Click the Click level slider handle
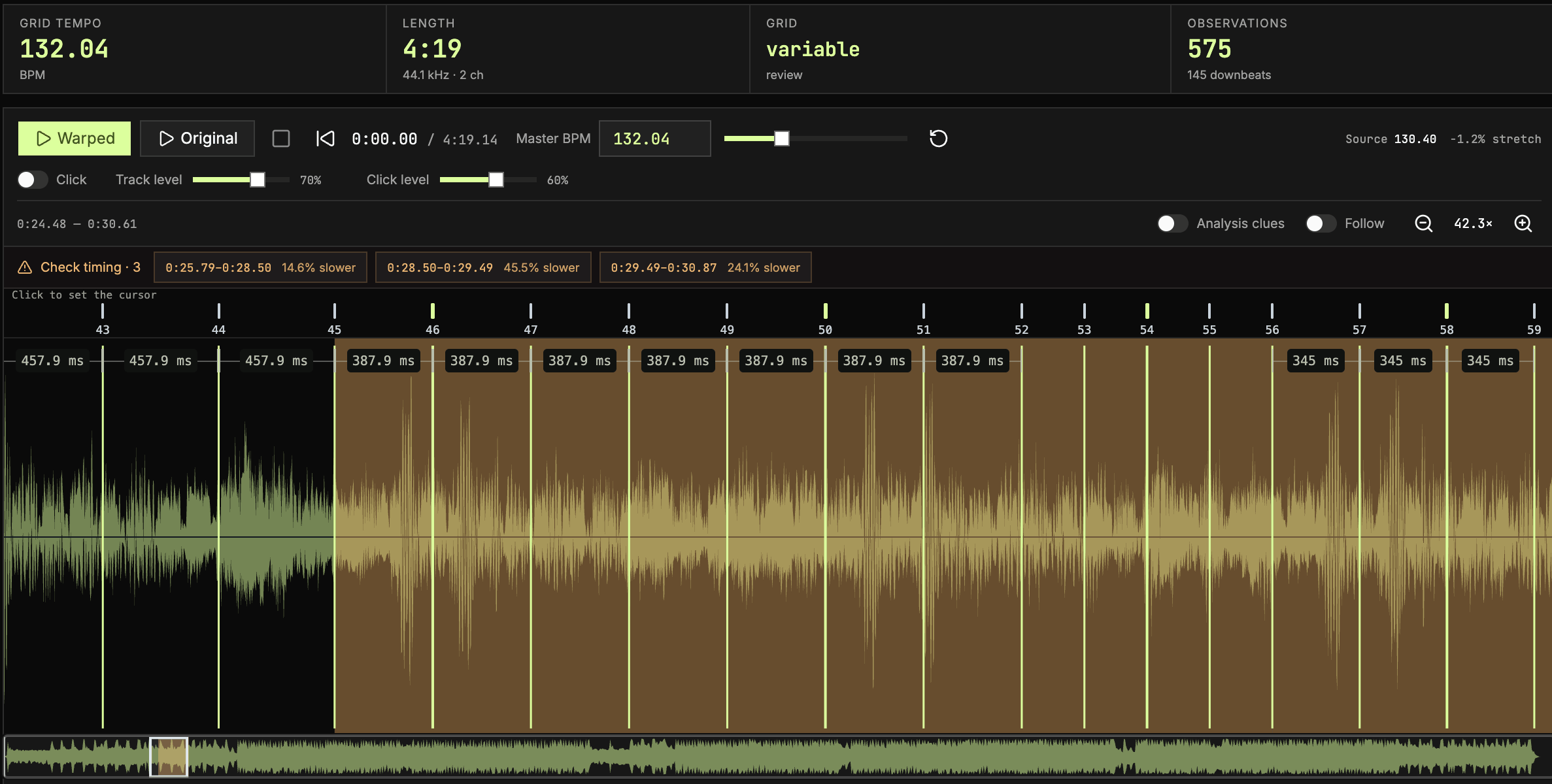The image size is (1552, 784). point(496,180)
